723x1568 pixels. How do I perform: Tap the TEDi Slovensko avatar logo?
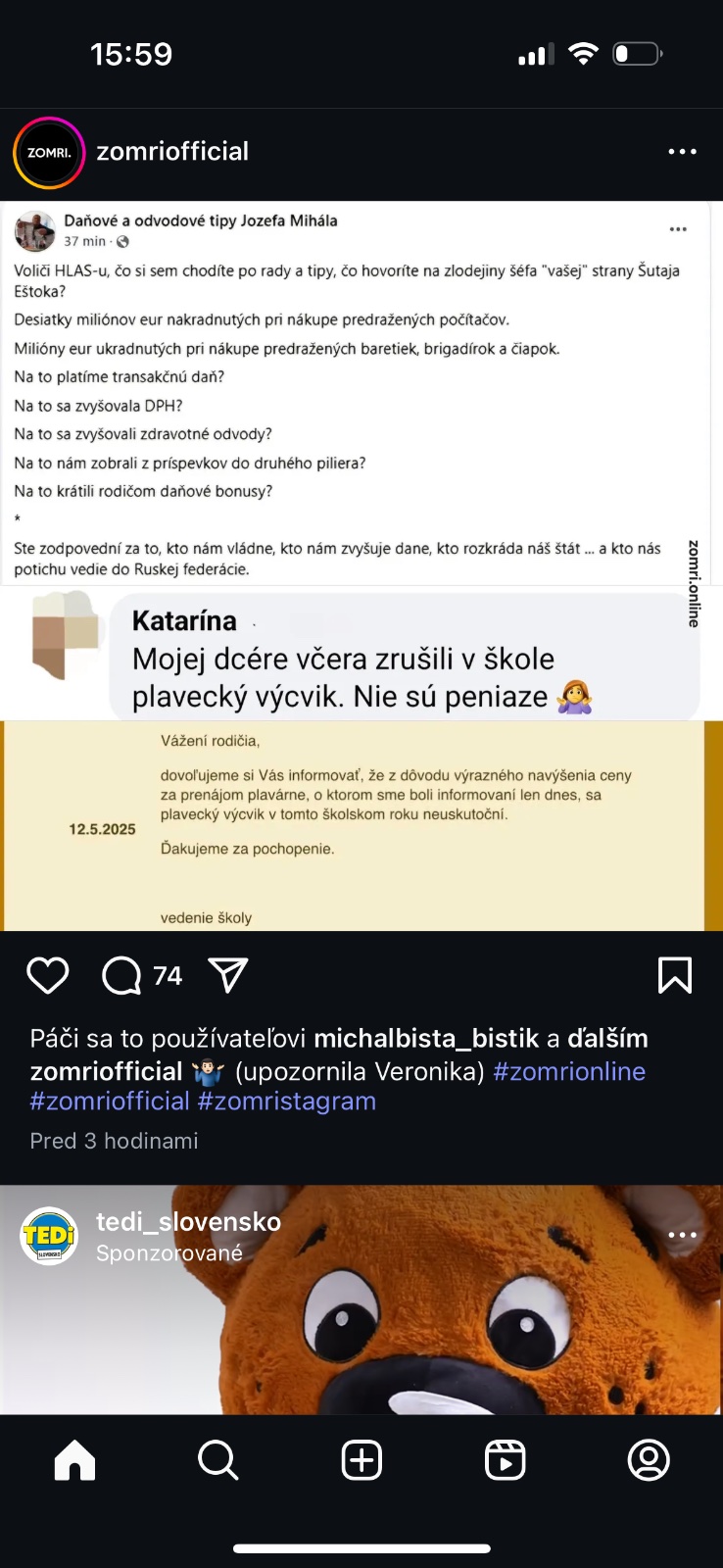[49, 1236]
